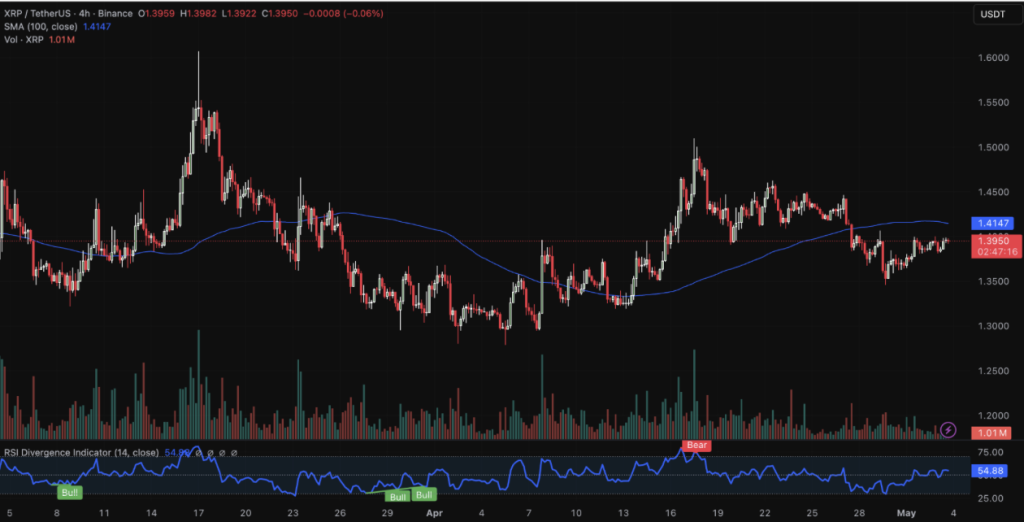Click date 29 on the time axis

point(387,513)
